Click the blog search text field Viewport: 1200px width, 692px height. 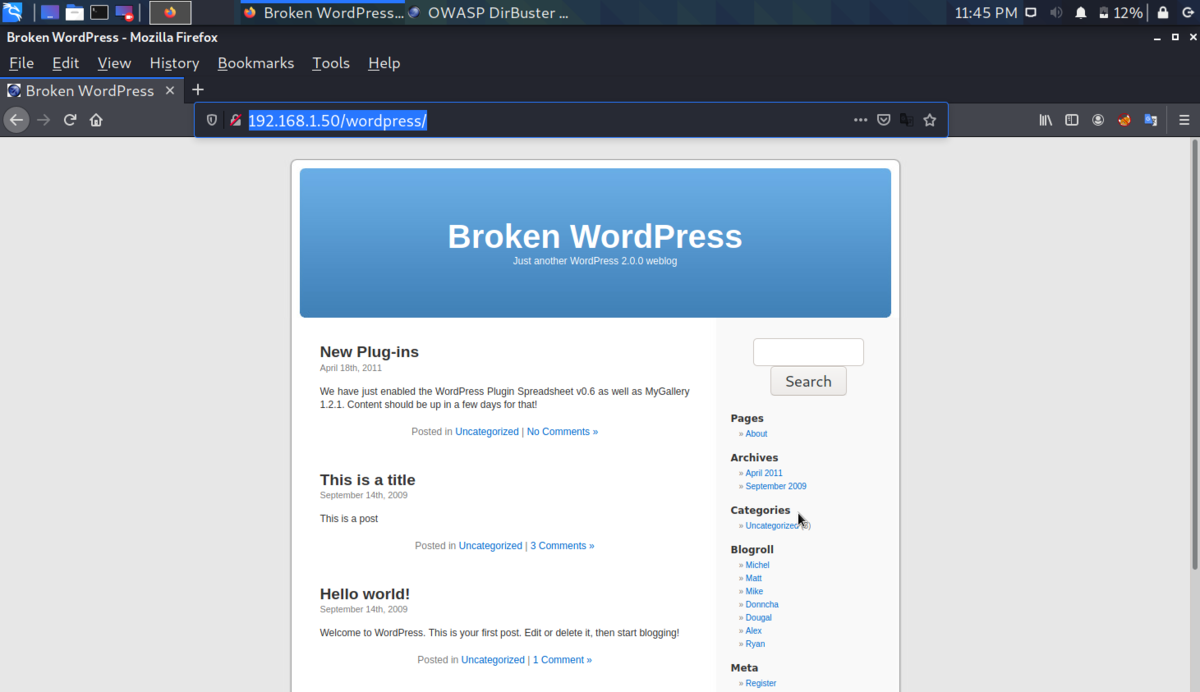coord(808,352)
